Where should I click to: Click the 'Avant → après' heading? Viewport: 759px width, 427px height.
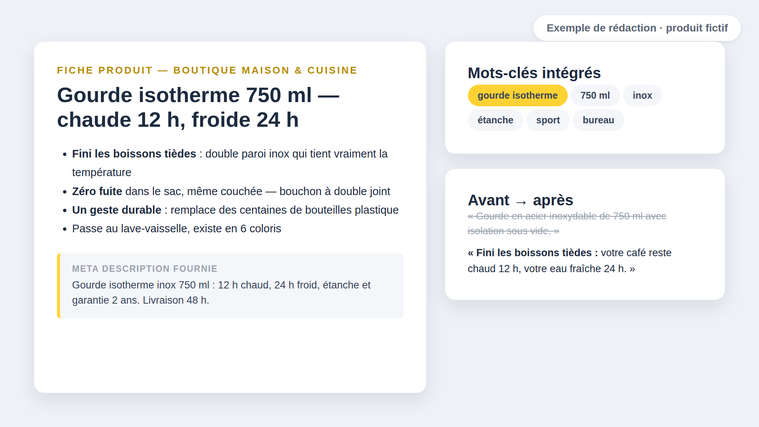click(x=520, y=200)
